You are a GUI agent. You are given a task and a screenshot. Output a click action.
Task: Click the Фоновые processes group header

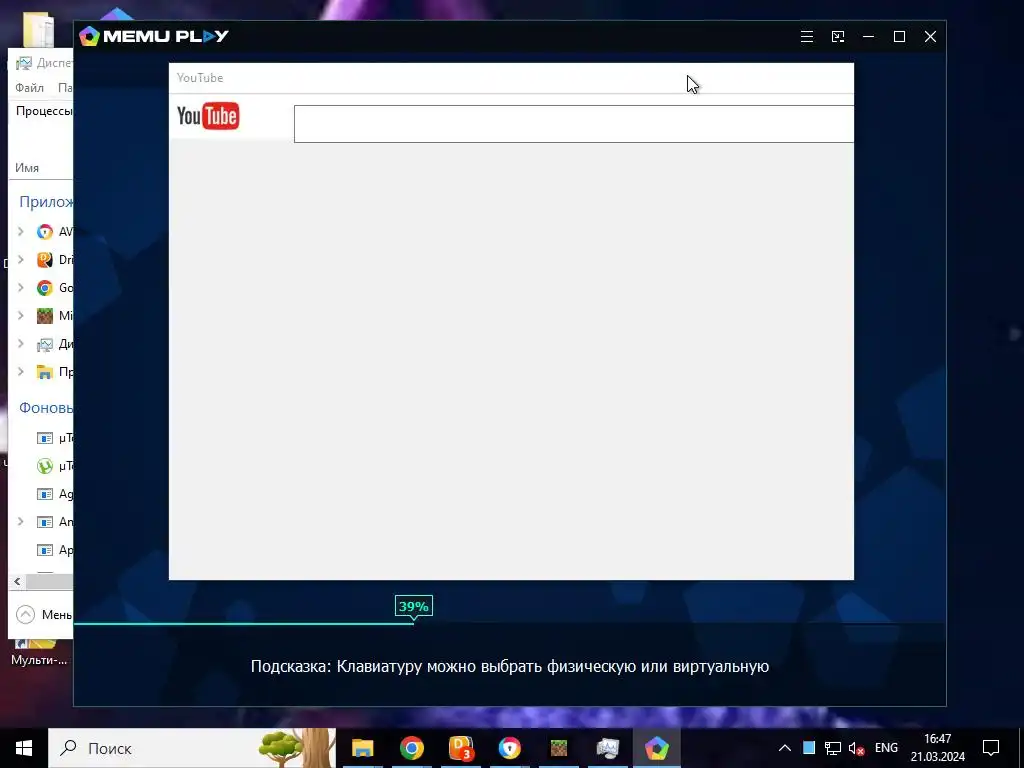click(x=46, y=408)
